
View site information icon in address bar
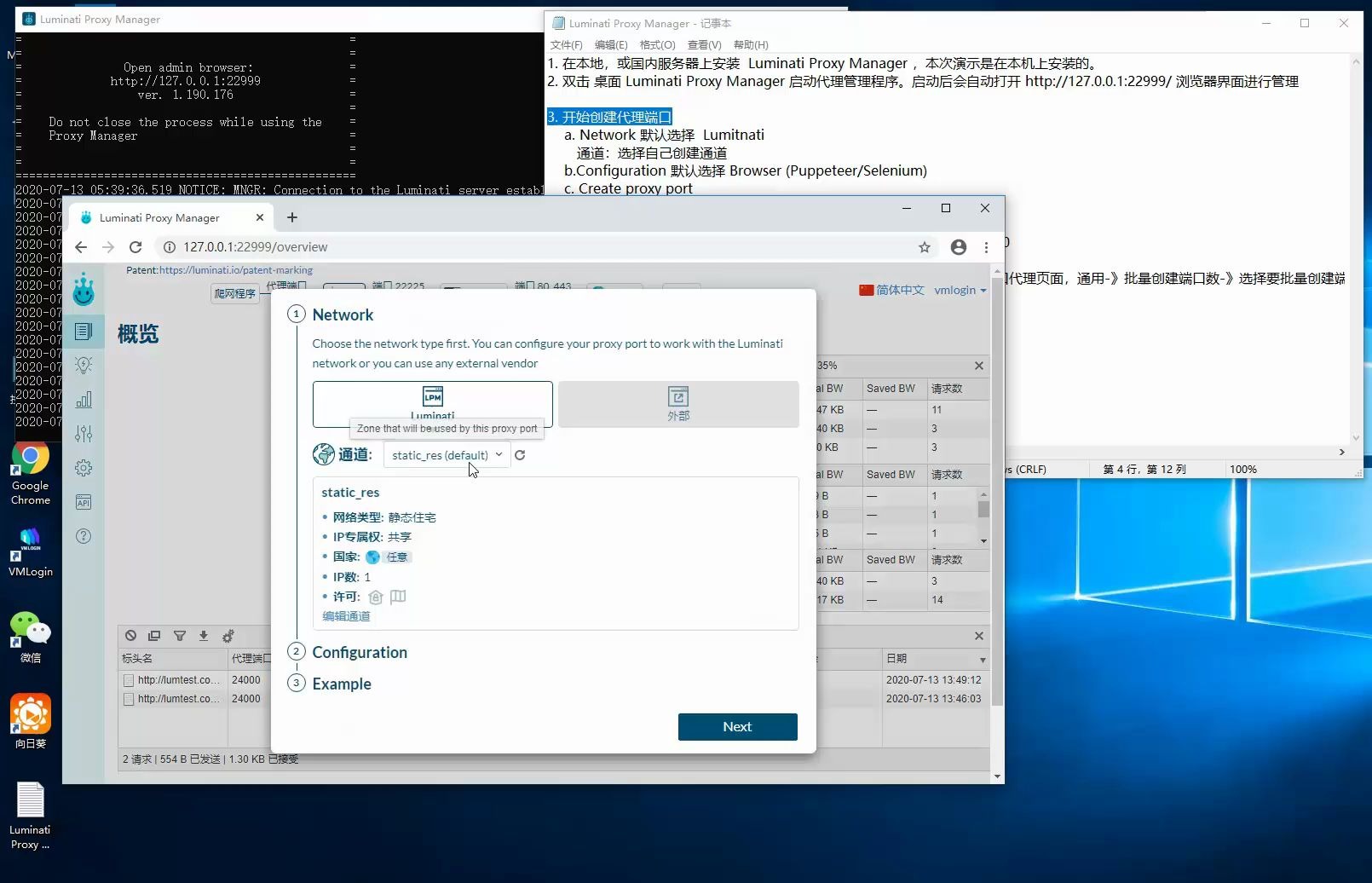[x=170, y=247]
